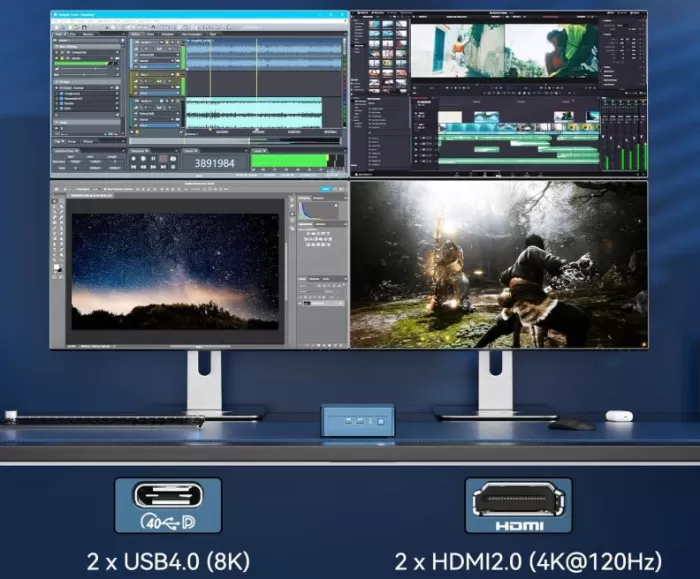
Task: Select the Move tool in Photoshop toolbar
Action: pos(55,201)
